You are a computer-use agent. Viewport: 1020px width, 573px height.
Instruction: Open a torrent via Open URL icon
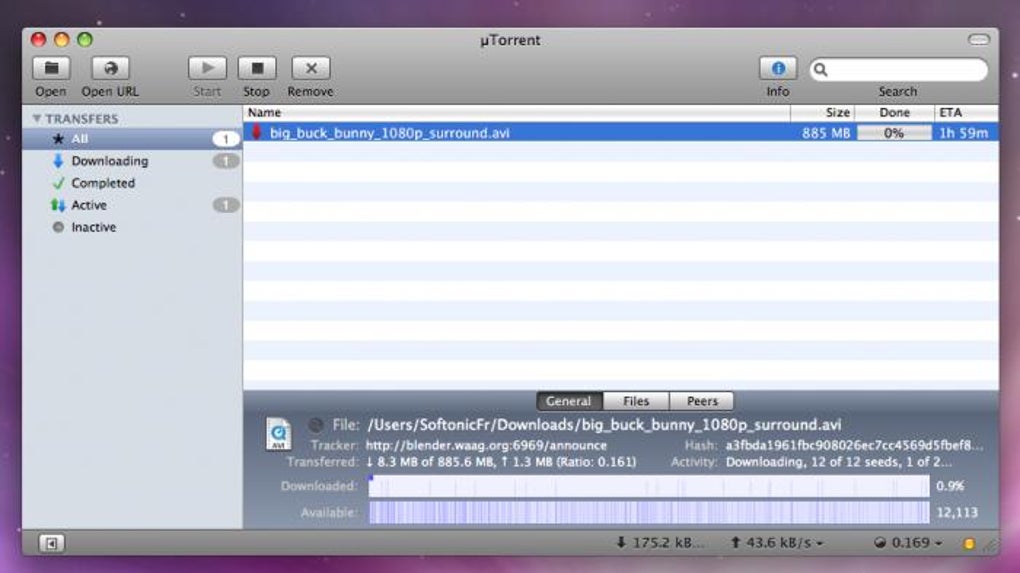[x=110, y=68]
